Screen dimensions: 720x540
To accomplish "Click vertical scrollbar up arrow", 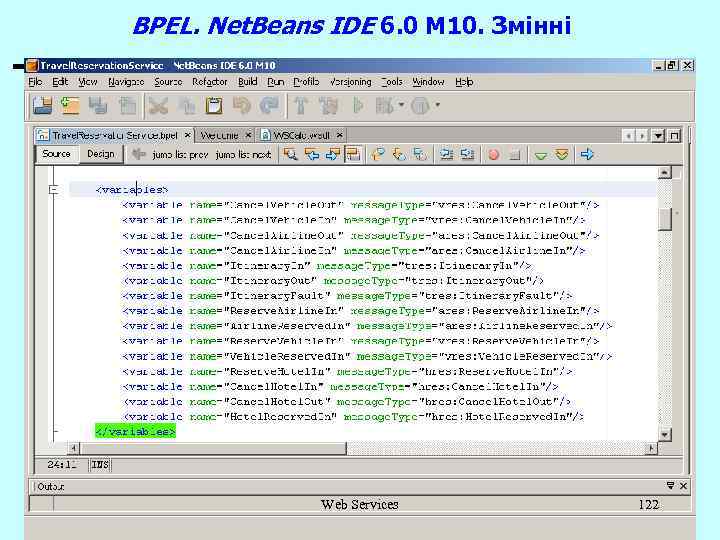I will pos(664,173).
